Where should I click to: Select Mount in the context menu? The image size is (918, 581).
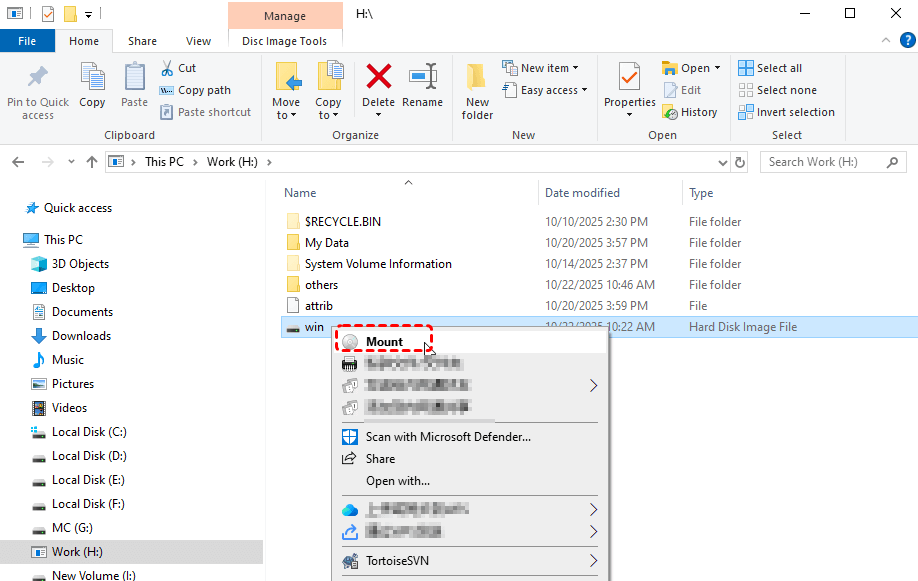(384, 342)
